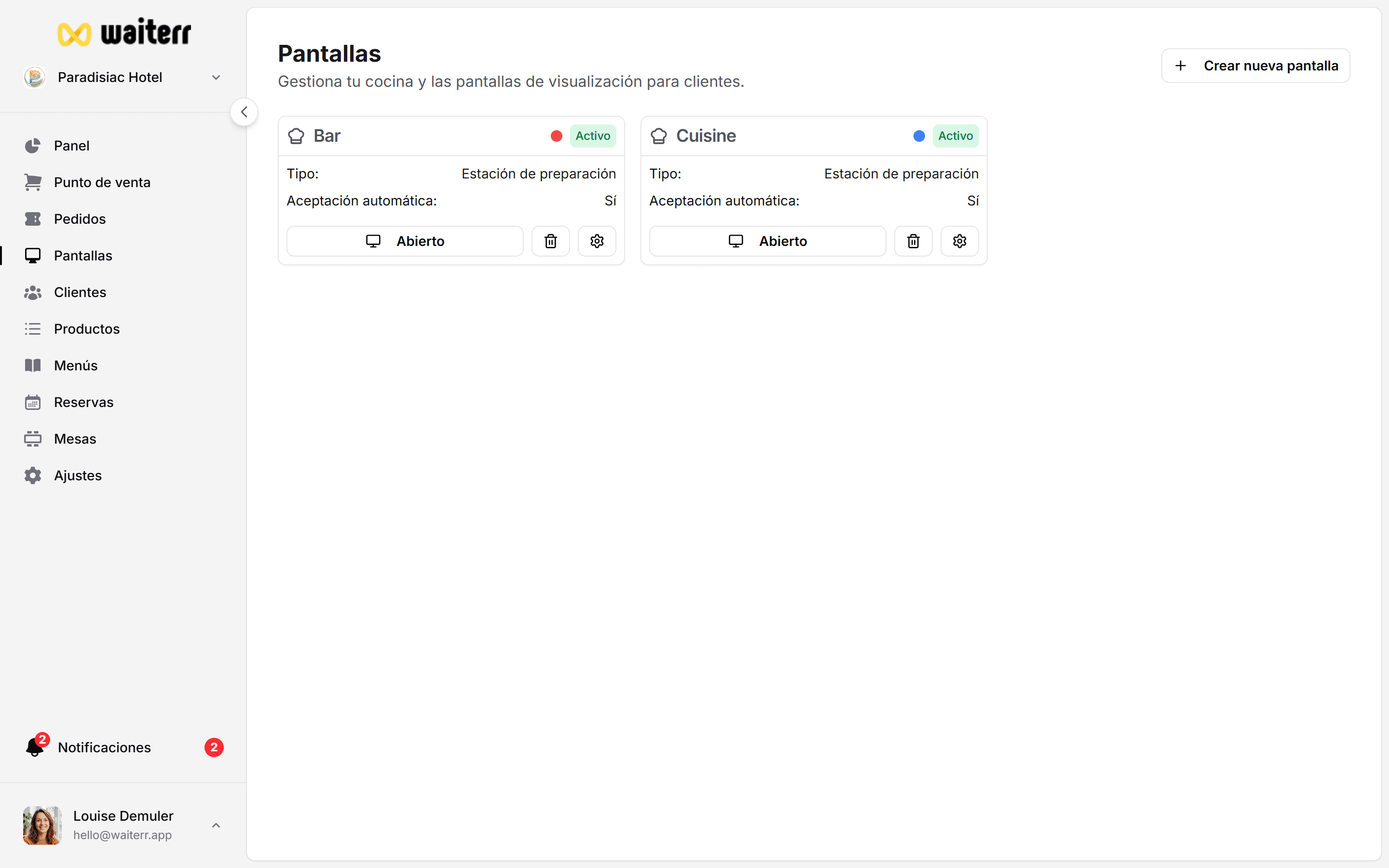This screenshot has height=868, width=1389.
Task: Open the Paradisiac Hotel selector dropdown
Action: (123, 77)
